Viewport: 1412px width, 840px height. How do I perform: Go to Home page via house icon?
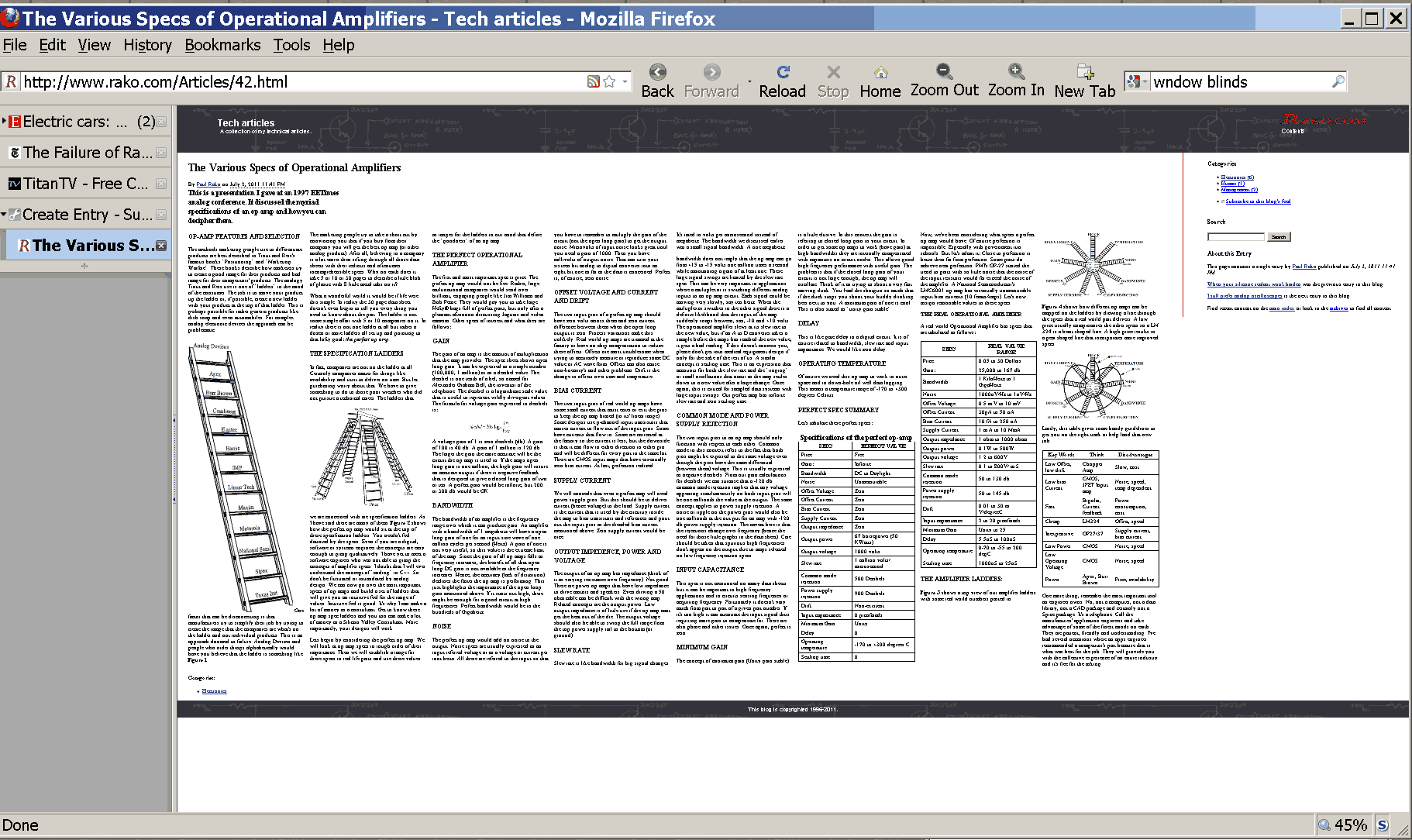(x=880, y=72)
